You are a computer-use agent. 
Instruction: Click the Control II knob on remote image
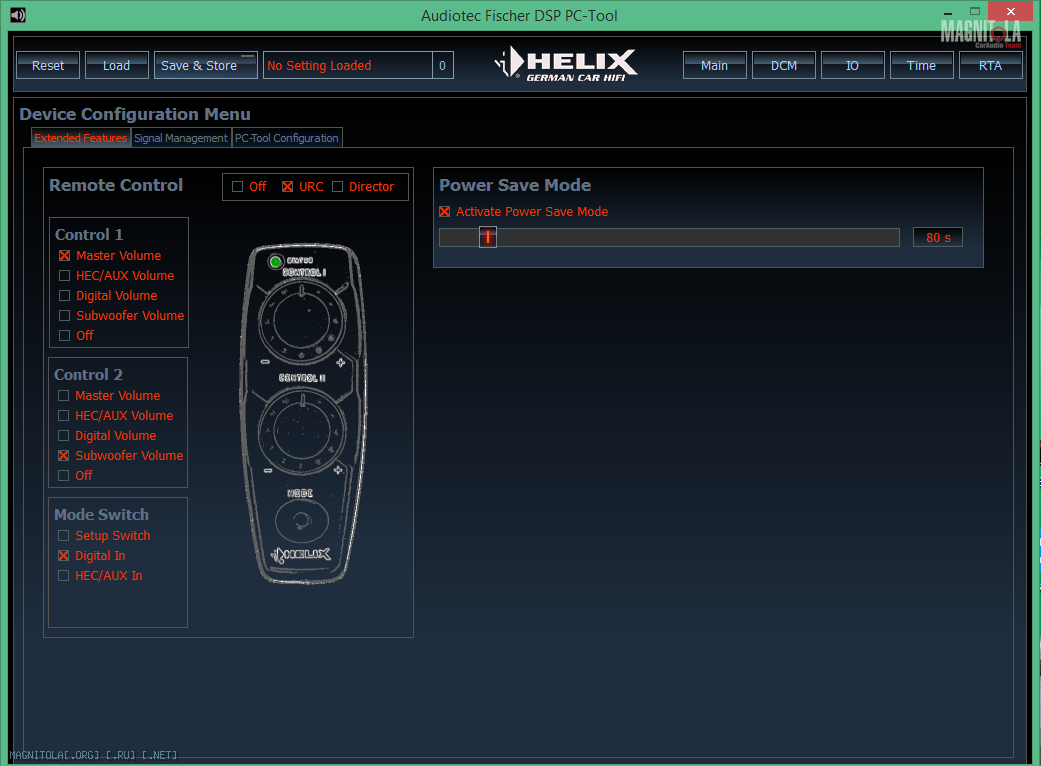(x=302, y=429)
